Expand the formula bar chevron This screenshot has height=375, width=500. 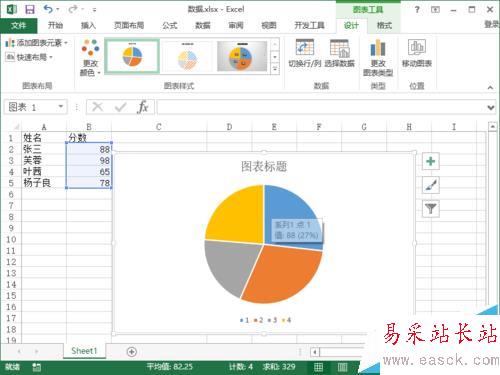coord(491,108)
